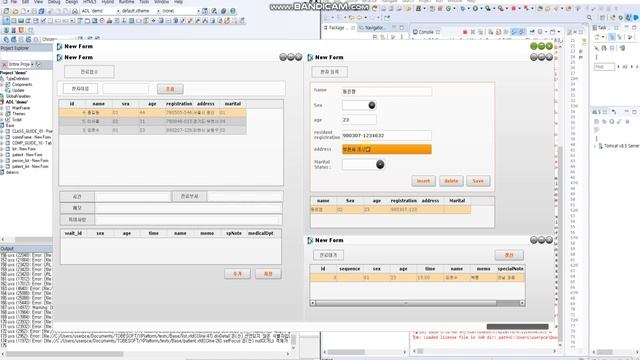Click the Save button in the patient form
The width and height of the screenshot is (640, 360).
click(478, 181)
